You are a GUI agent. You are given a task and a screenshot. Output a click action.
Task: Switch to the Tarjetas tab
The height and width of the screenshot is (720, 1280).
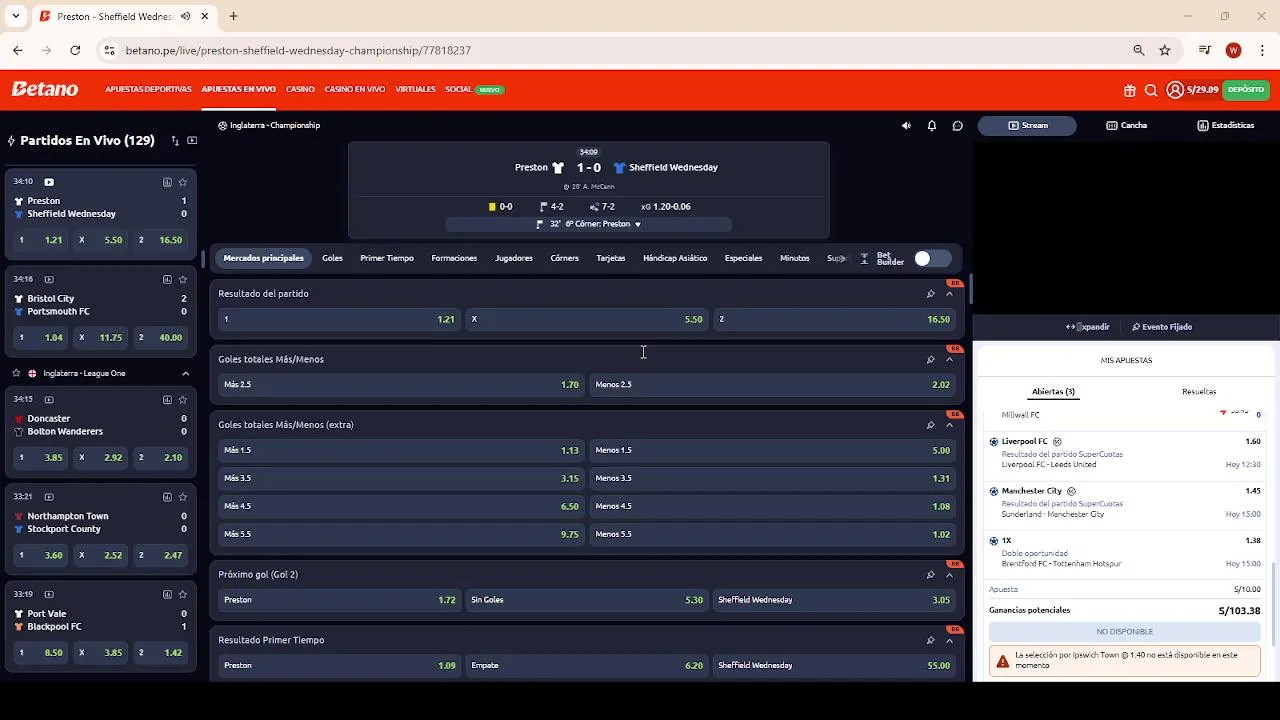coord(611,259)
